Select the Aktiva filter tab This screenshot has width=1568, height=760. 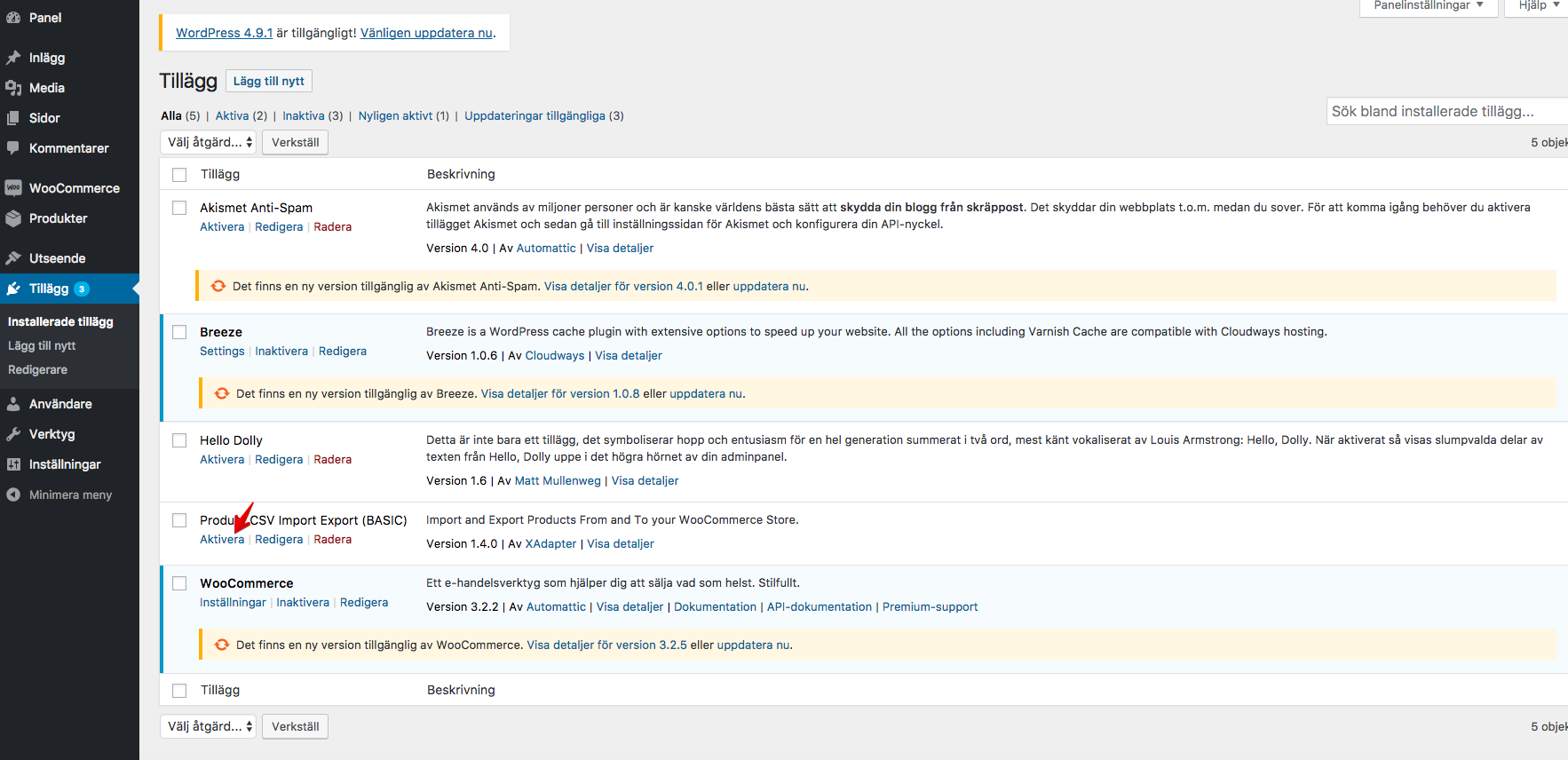(x=232, y=115)
